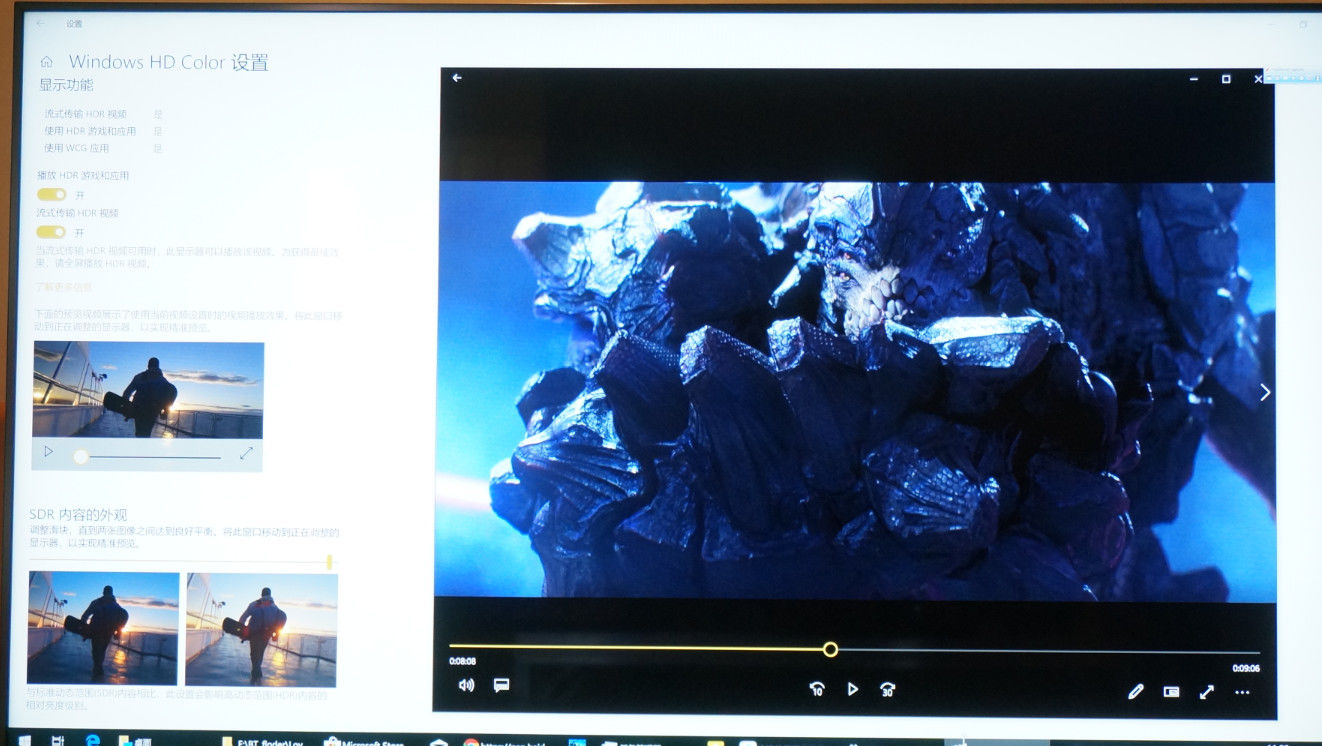1322x746 pixels.
Task: Go to the next item with right chevron
Action: (1265, 392)
